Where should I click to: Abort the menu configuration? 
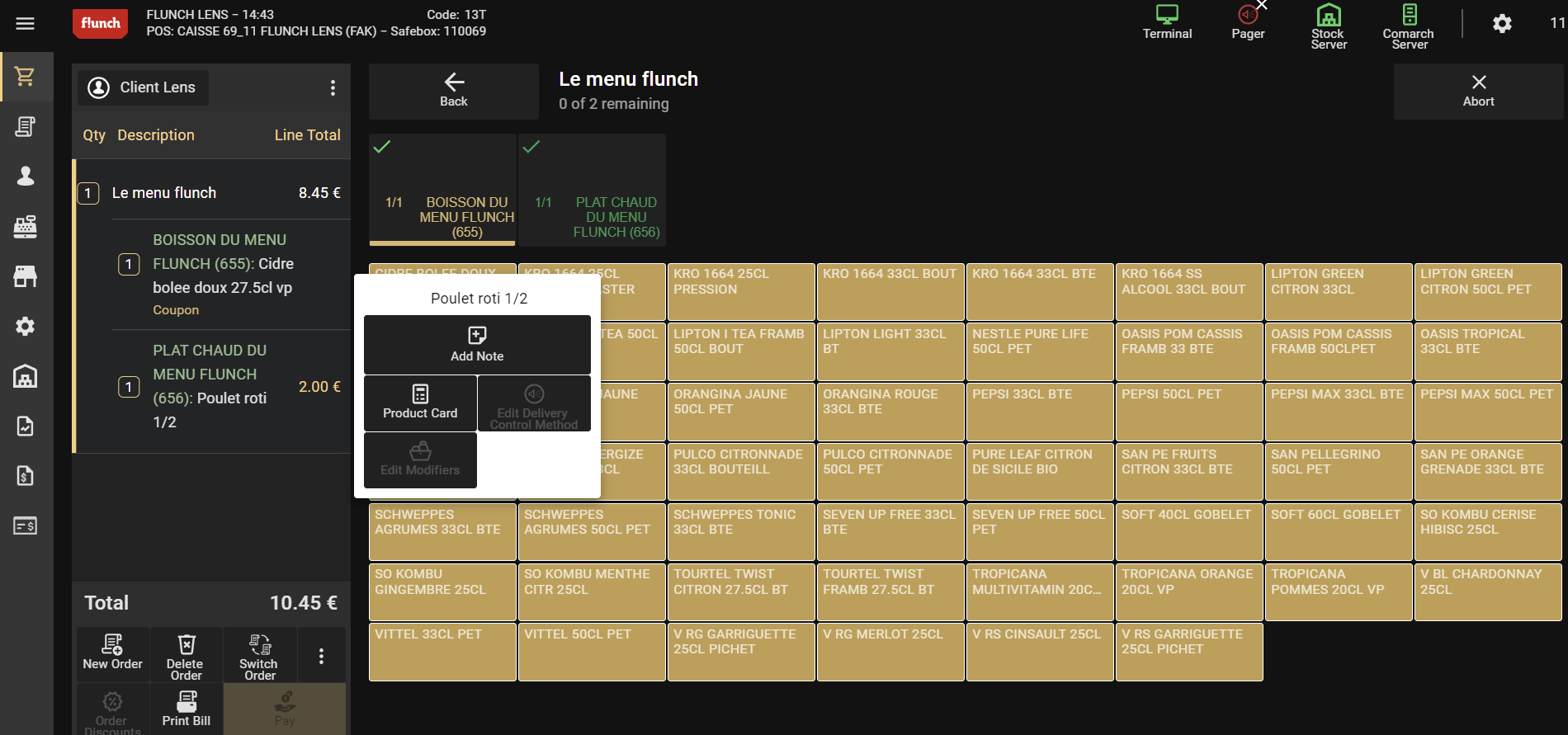[1478, 91]
